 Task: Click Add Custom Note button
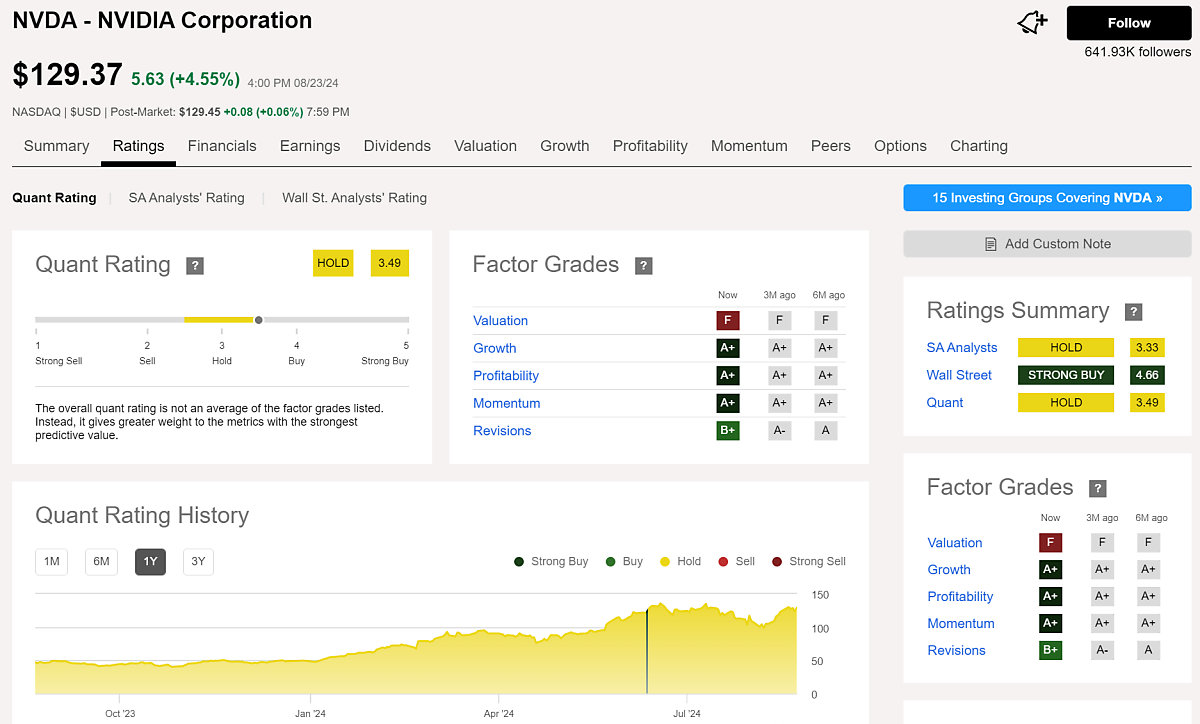(x=1047, y=244)
